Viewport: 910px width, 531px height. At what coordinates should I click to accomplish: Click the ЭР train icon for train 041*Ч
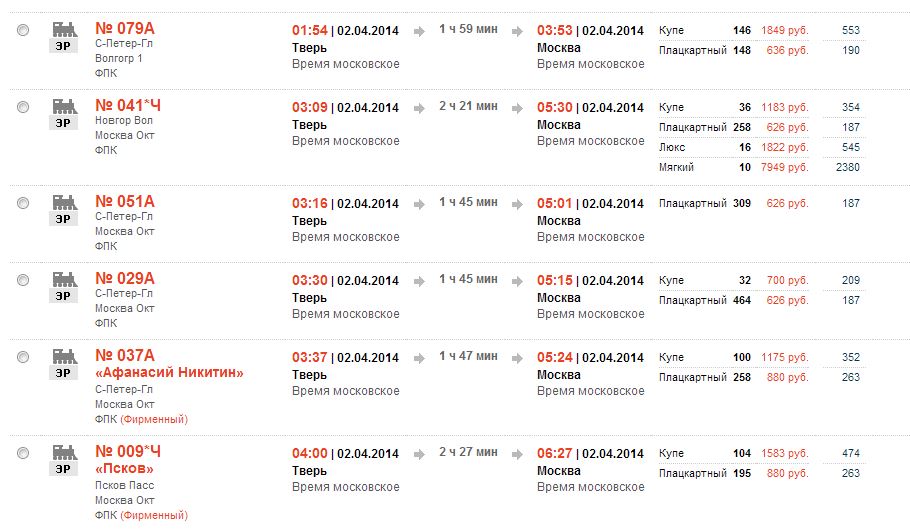(64, 113)
